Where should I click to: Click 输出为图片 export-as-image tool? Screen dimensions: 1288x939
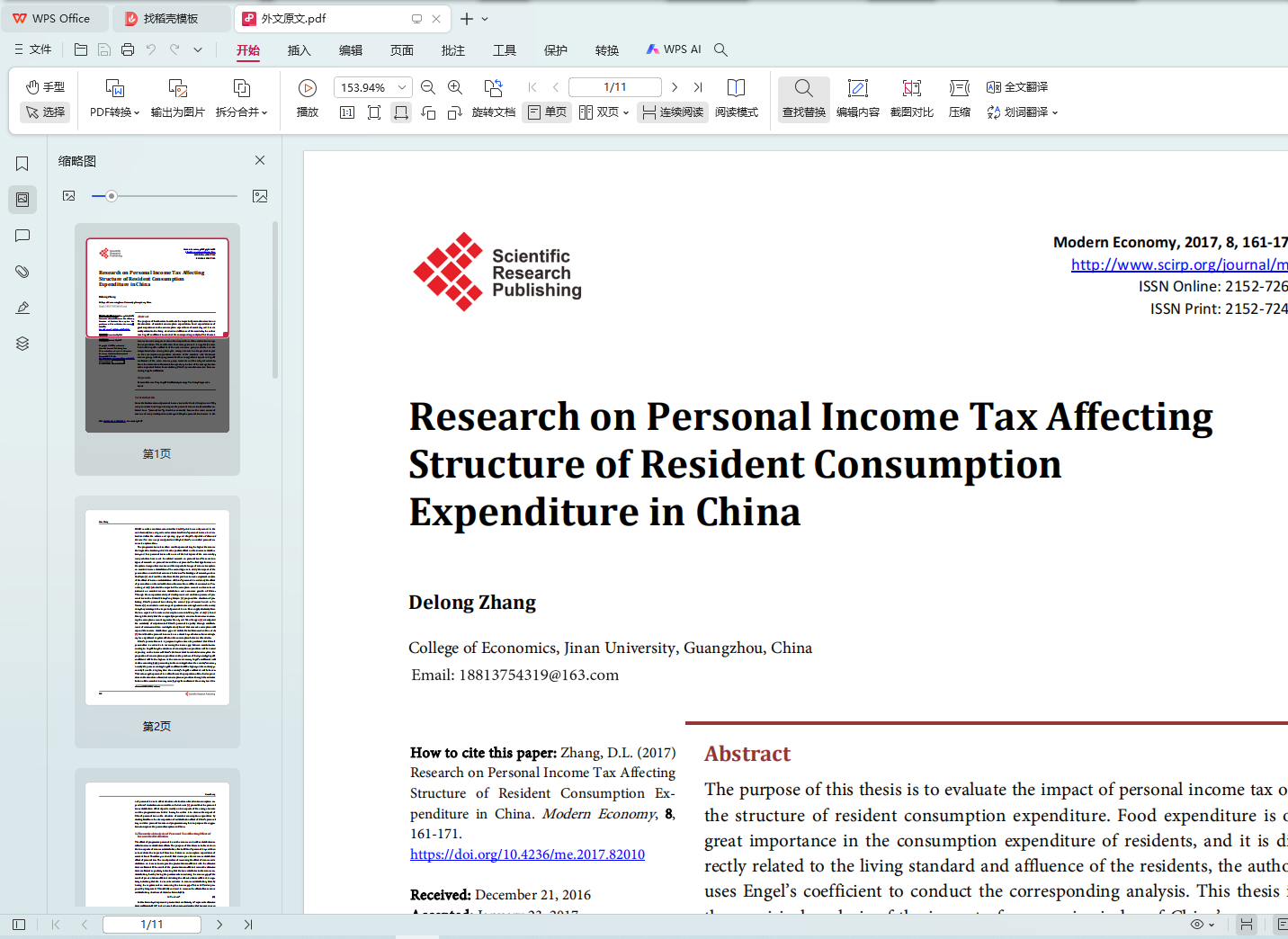coord(178,97)
